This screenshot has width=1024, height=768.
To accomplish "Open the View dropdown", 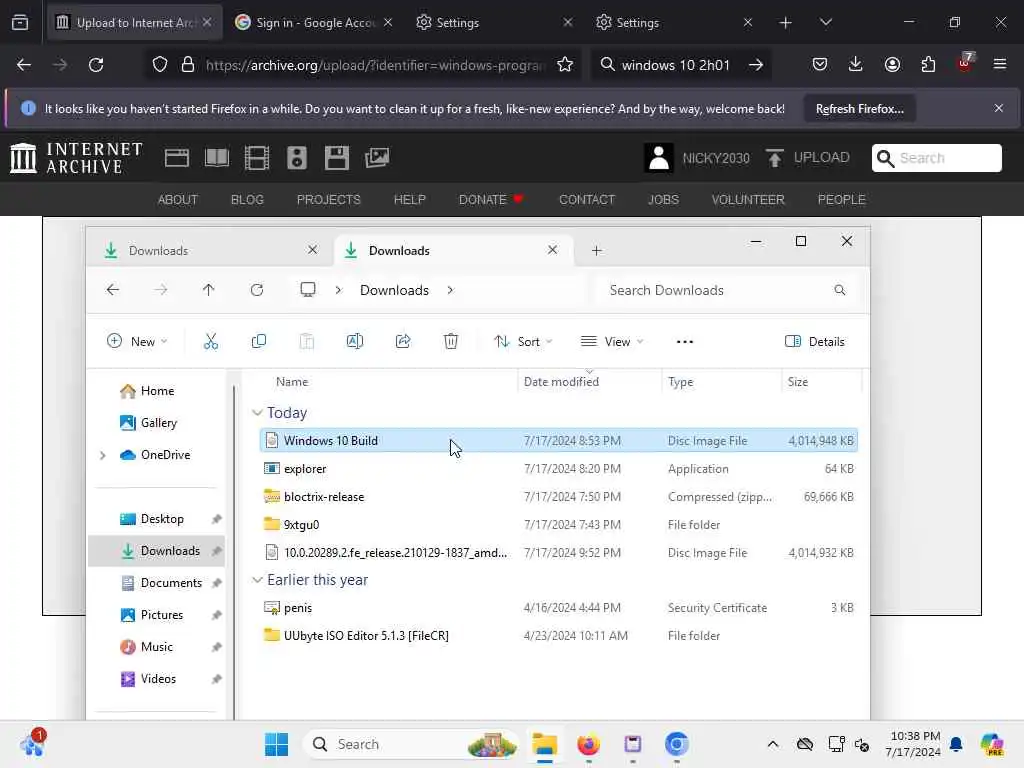I will click(x=612, y=342).
